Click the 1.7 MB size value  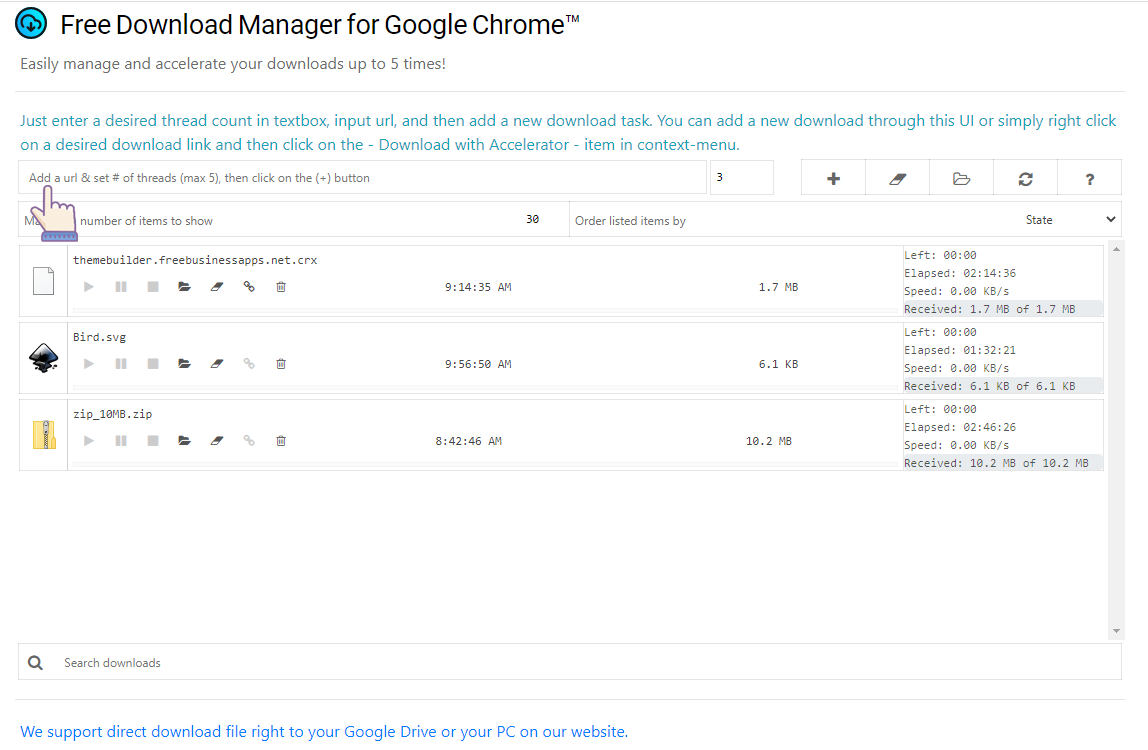coord(778,287)
